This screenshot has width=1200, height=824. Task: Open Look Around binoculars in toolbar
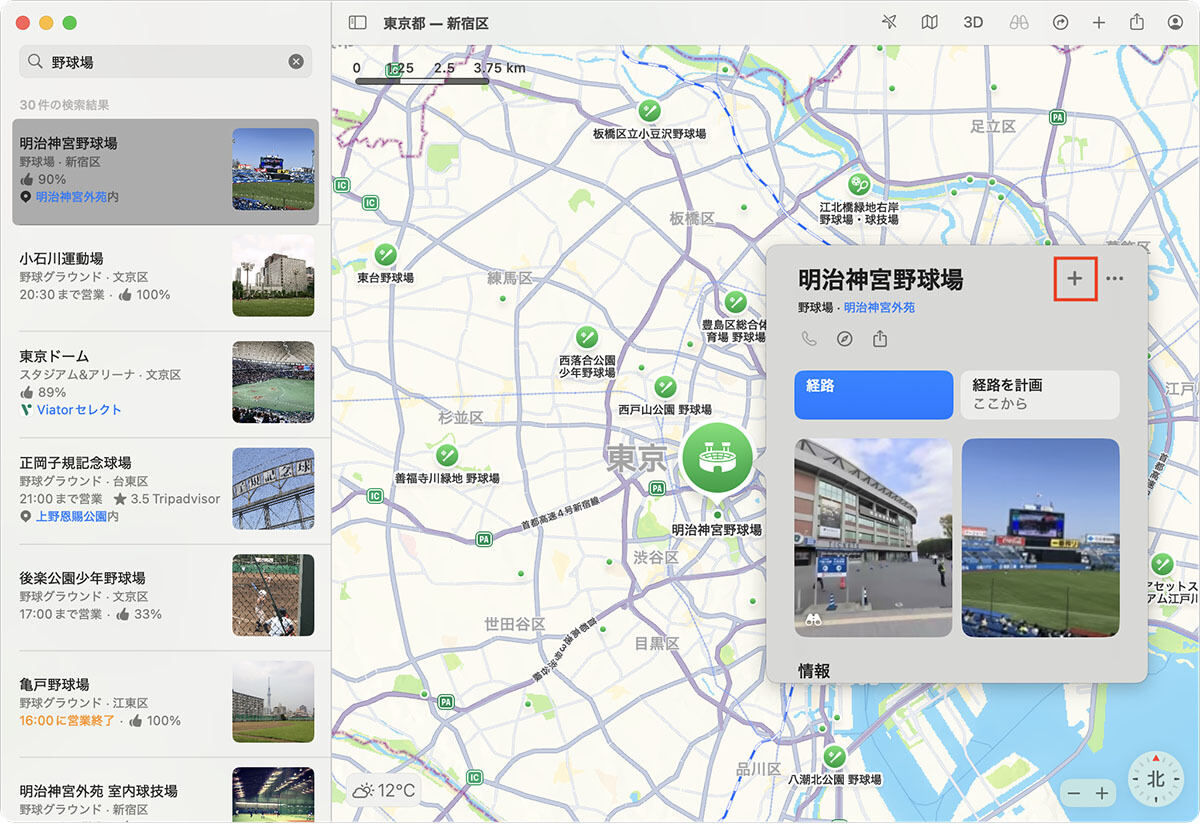click(x=1018, y=22)
